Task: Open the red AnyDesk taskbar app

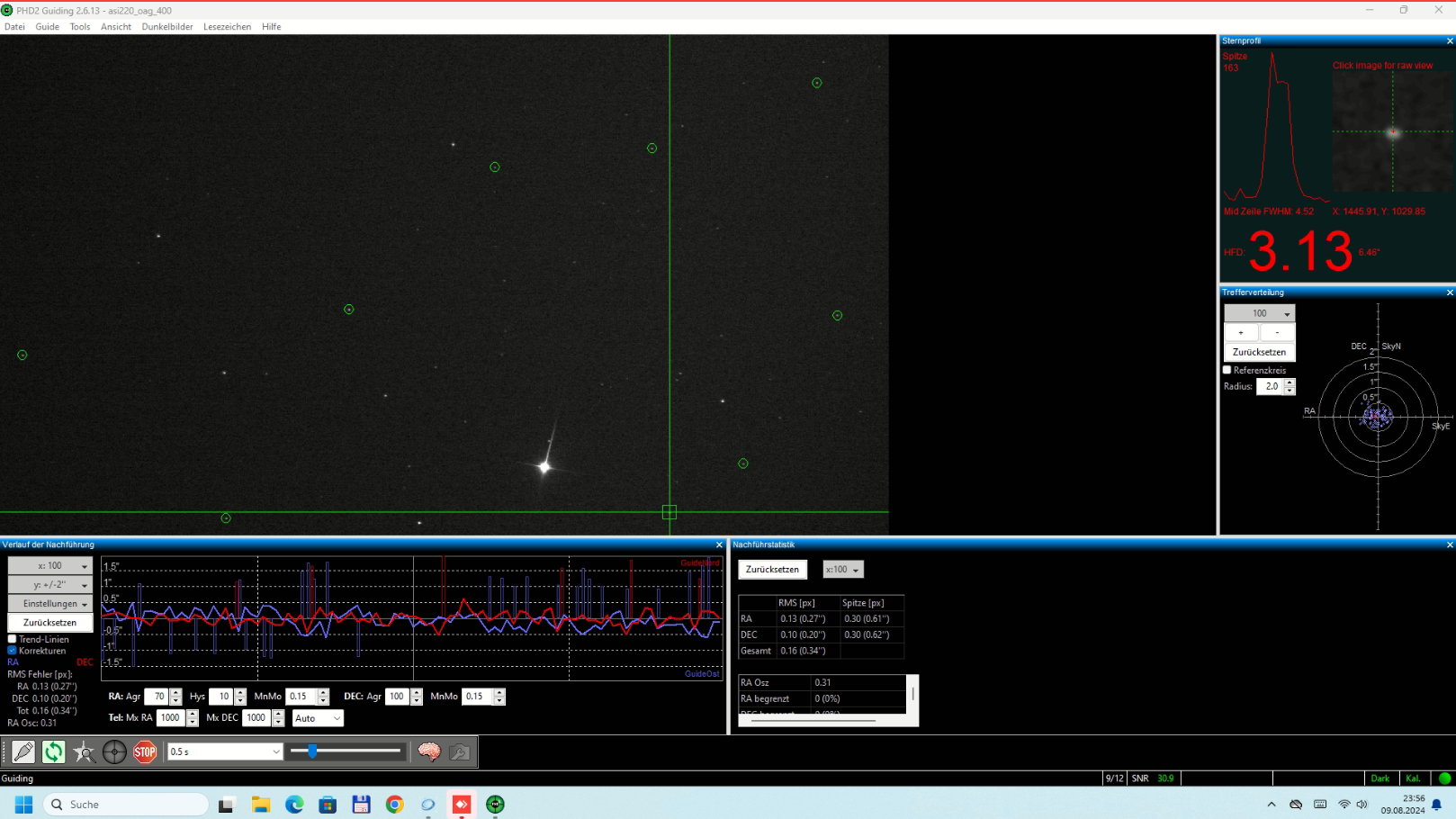Action: coord(462,805)
